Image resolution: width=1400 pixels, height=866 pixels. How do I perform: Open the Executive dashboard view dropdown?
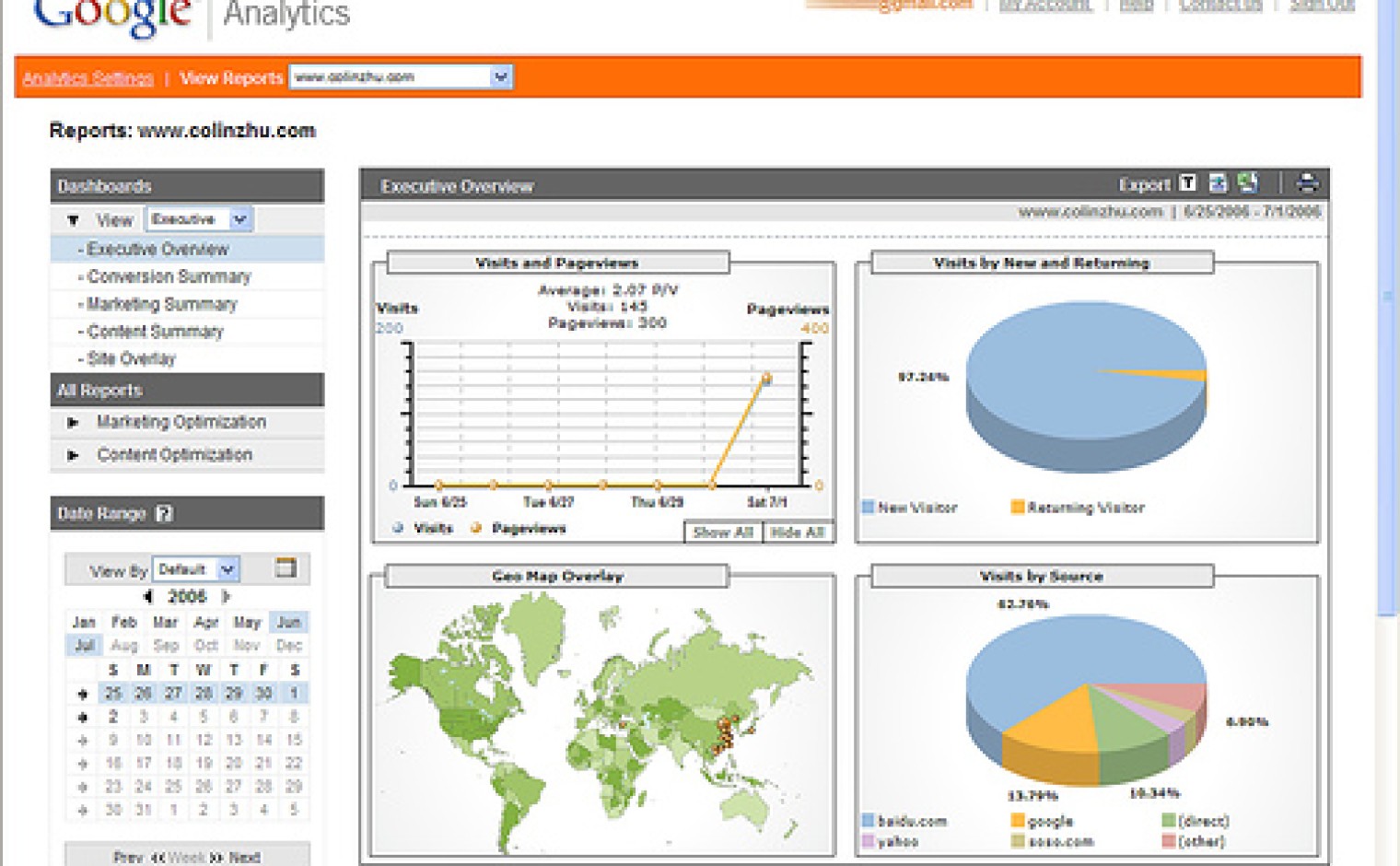coord(200,219)
